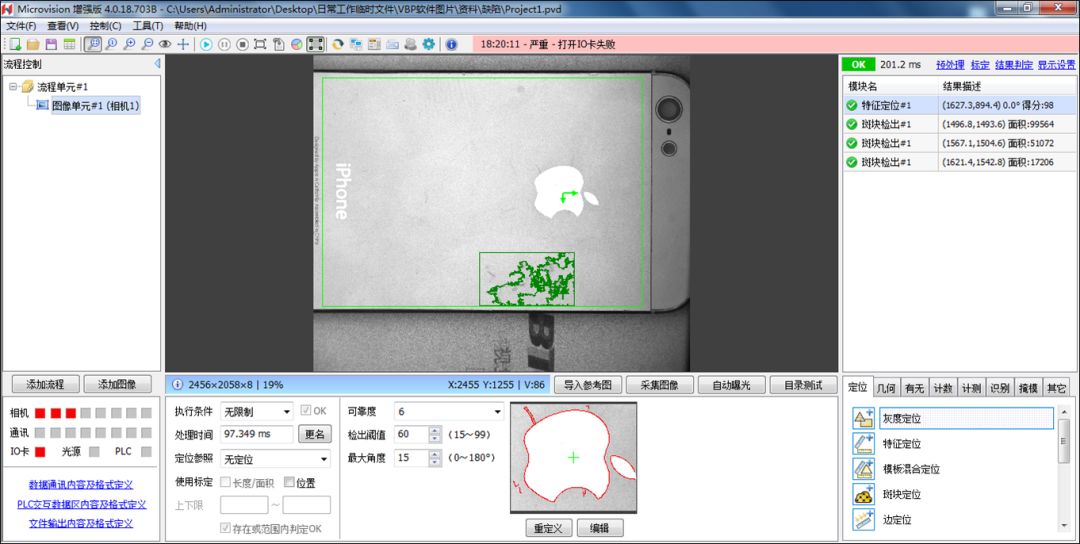The image size is (1080, 544).
Task: Click the frame rectangle toolbar icon
Action: pos(260,44)
